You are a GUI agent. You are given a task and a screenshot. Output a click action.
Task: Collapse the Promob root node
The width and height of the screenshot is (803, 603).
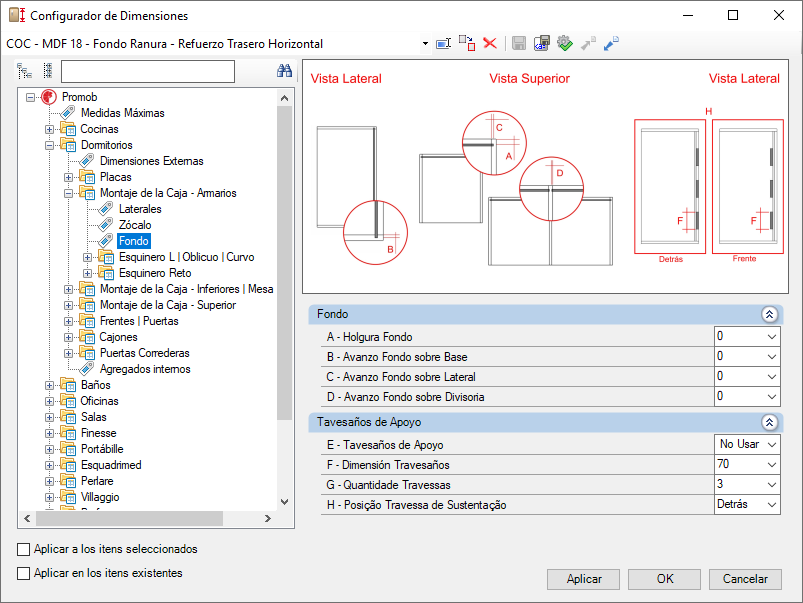click(31, 97)
